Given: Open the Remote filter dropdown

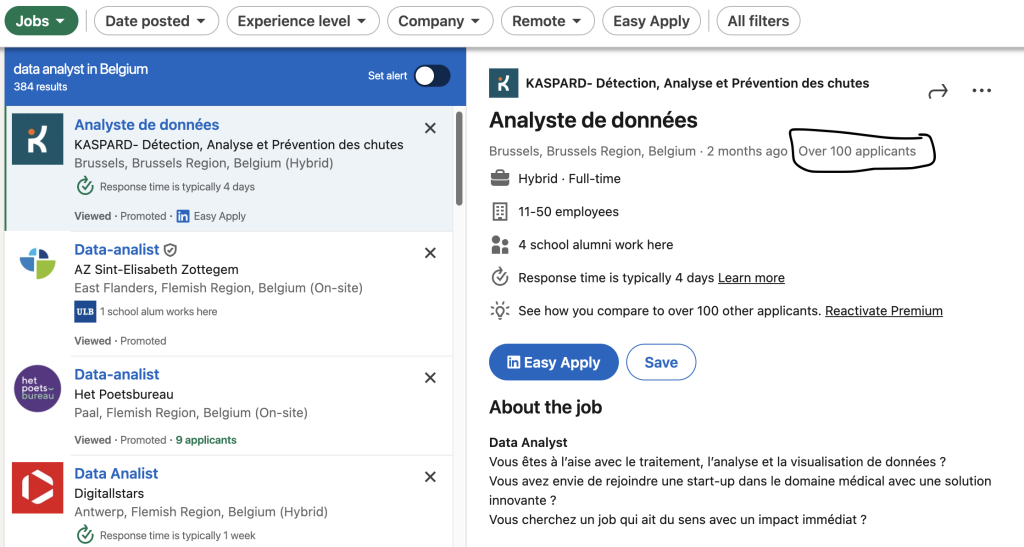Looking at the screenshot, I should [x=547, y=21].
